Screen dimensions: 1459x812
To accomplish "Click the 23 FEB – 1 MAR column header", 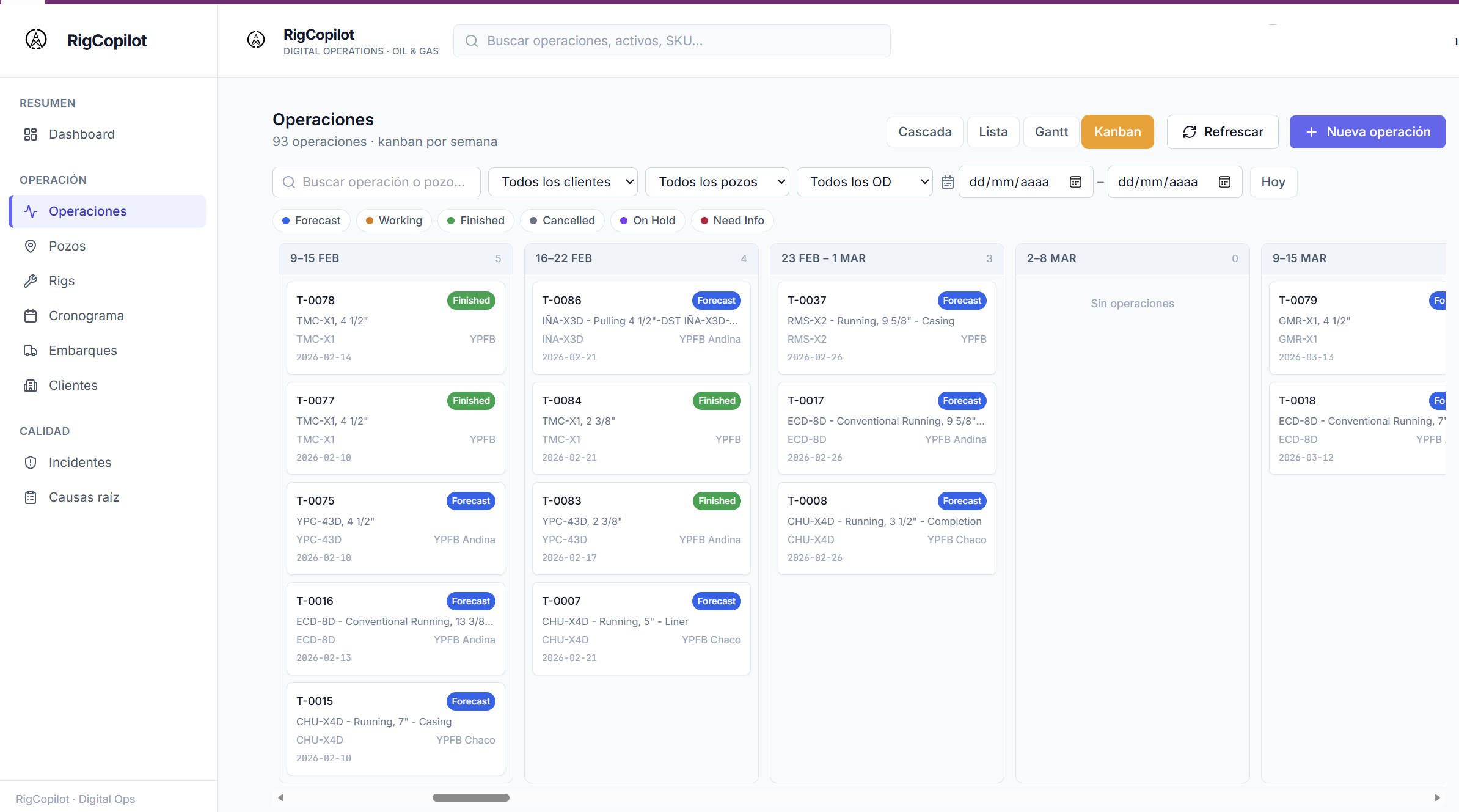I will click(887, 258).
